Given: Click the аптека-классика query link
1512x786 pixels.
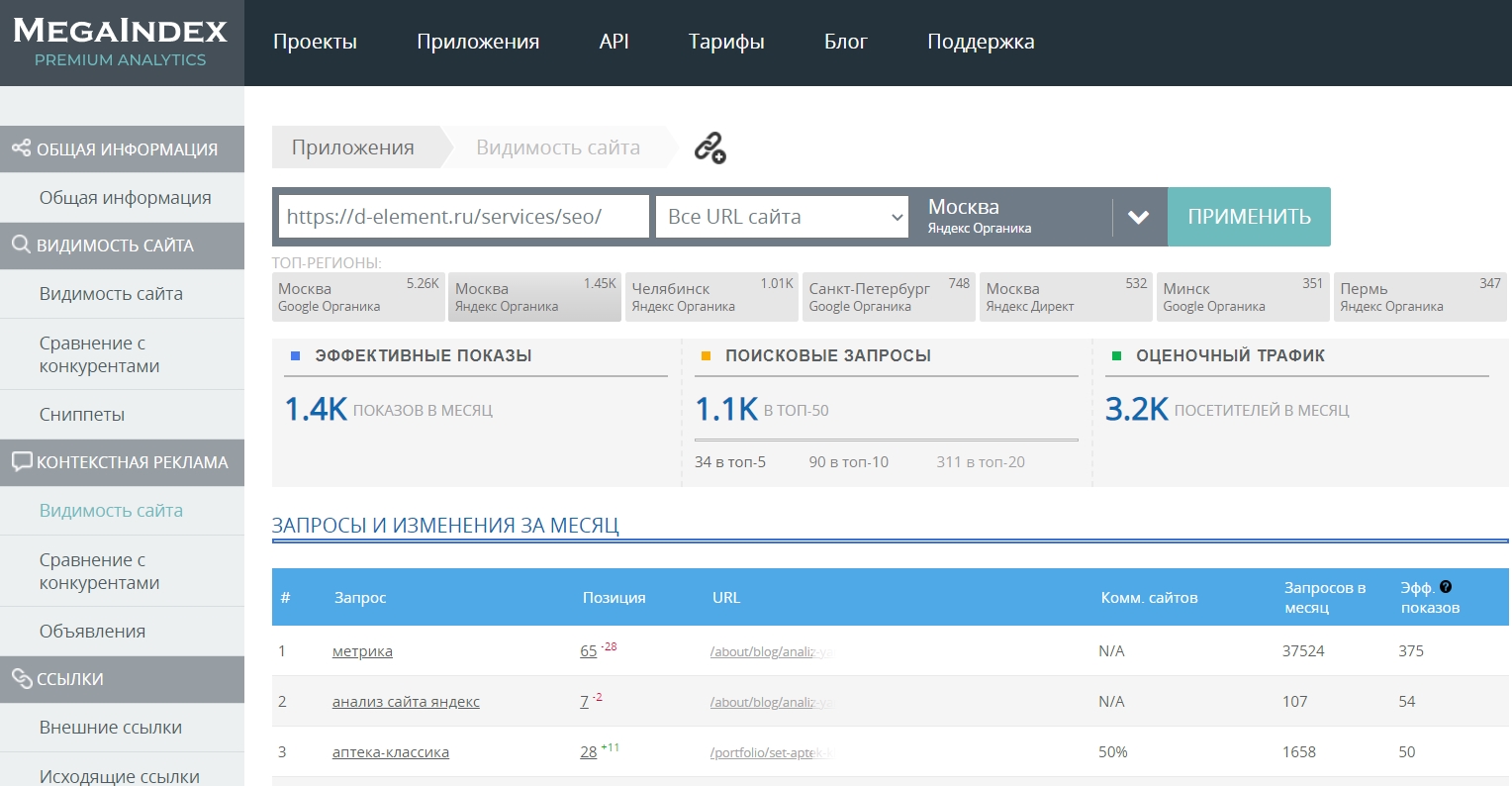Looking at the screenshot, I should (391, 751).
